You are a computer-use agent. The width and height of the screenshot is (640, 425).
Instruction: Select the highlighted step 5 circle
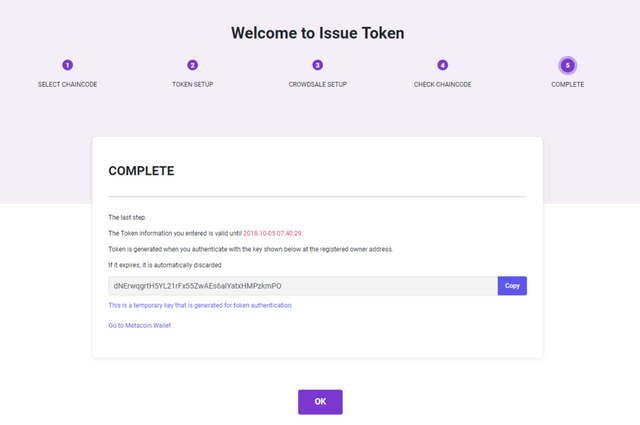coord(568,65)
